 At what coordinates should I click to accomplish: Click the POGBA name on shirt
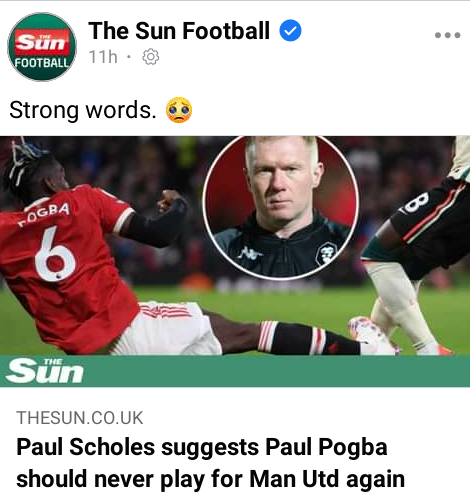point(44,215)
